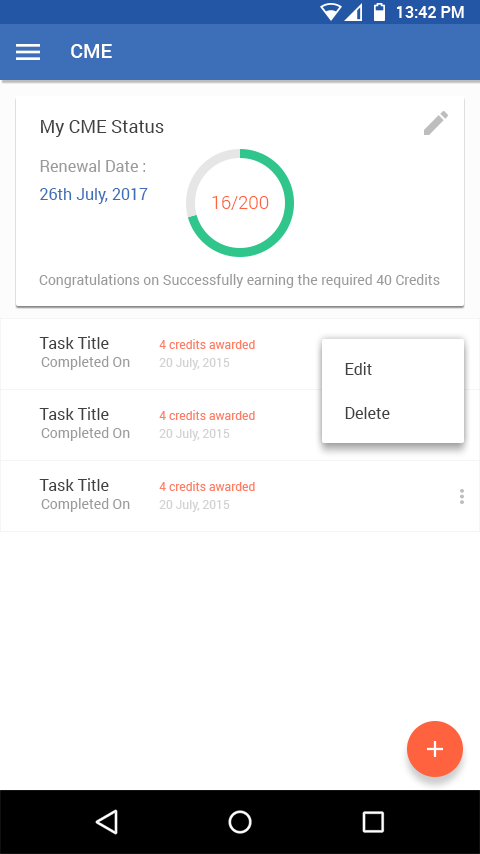Tap the orange plus floating action button
Screen dimensions: 480x854
coord(435,749)
